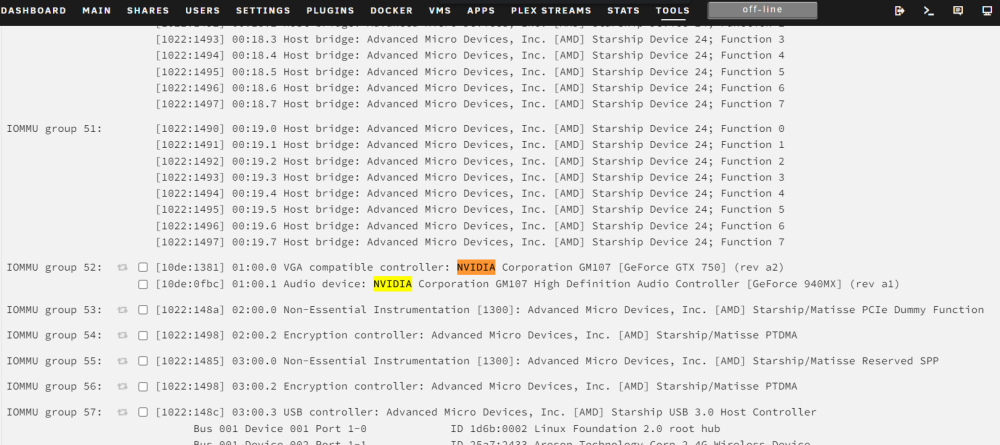Check the box for USB controller 03:00.3
Screen dimensions: 1000x445
[143, 412]
